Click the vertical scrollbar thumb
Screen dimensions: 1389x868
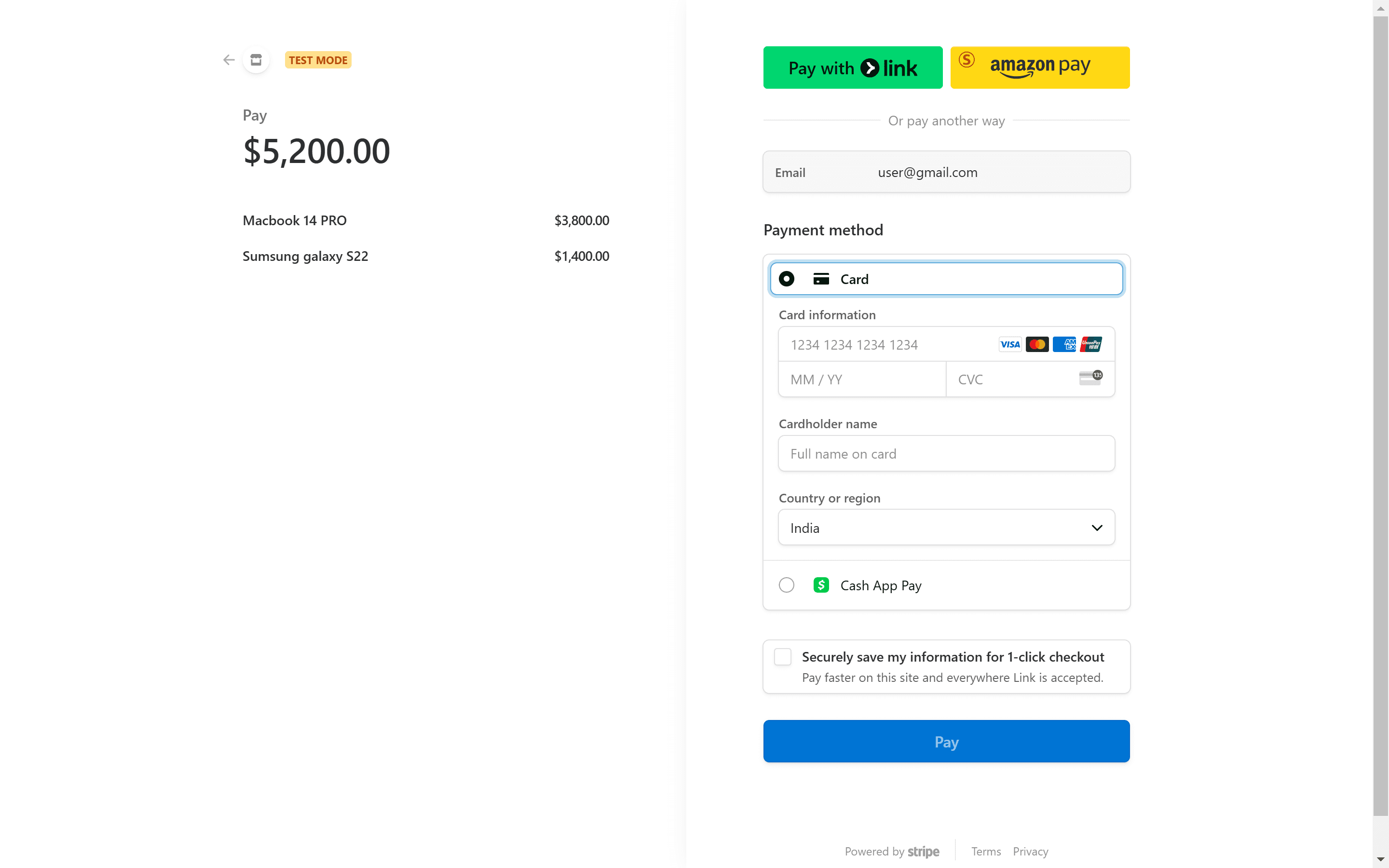point(1380,416)
